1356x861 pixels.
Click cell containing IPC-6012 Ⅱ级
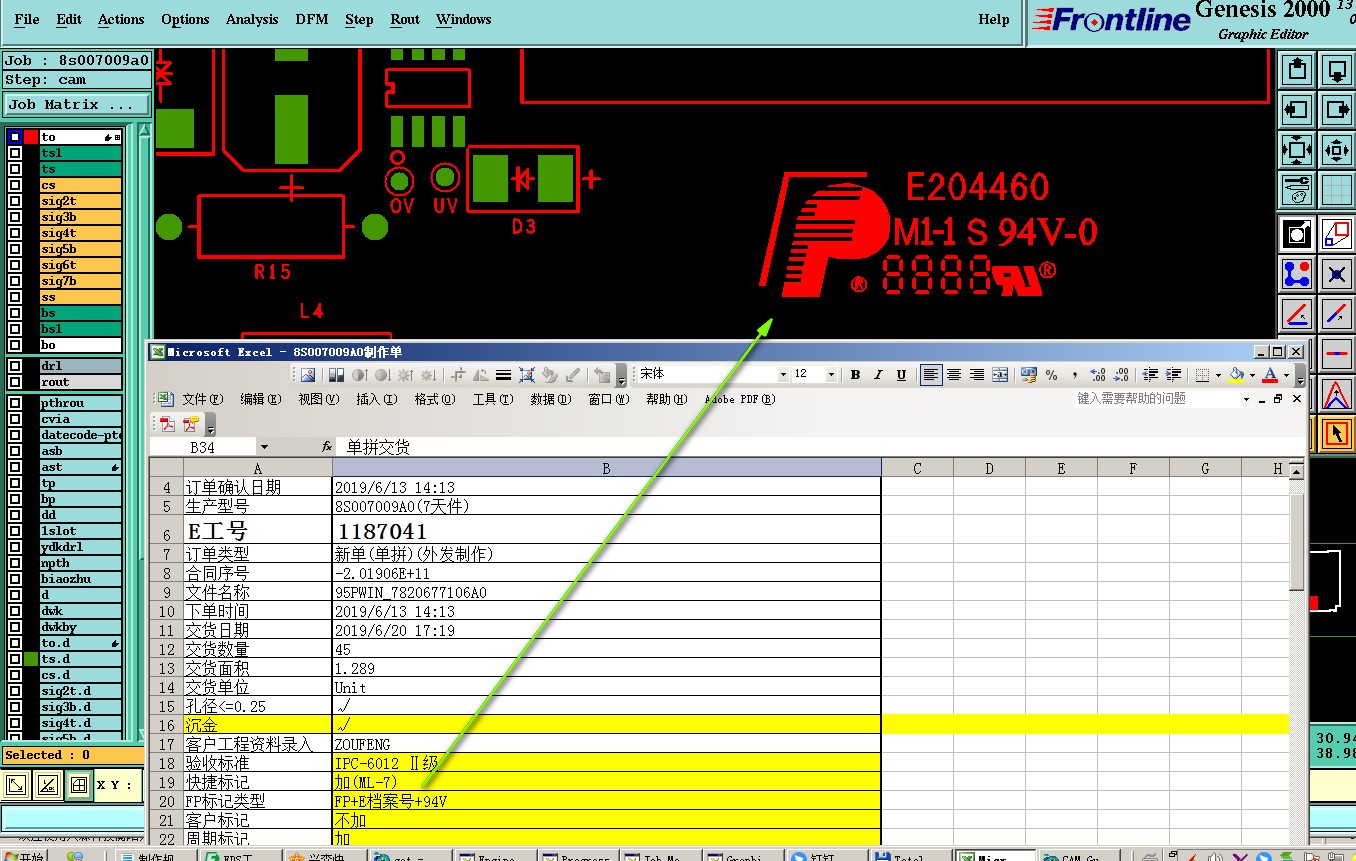[x=606, y=763]
